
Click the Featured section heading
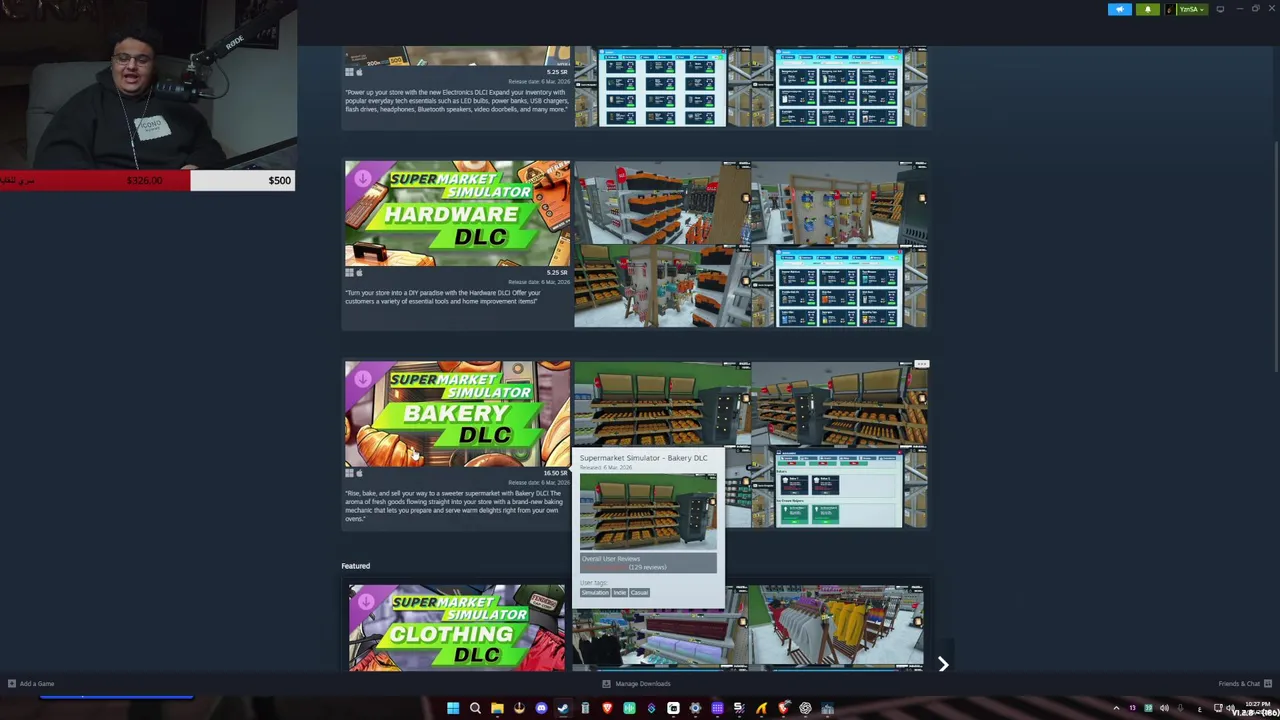coord(355,566)
